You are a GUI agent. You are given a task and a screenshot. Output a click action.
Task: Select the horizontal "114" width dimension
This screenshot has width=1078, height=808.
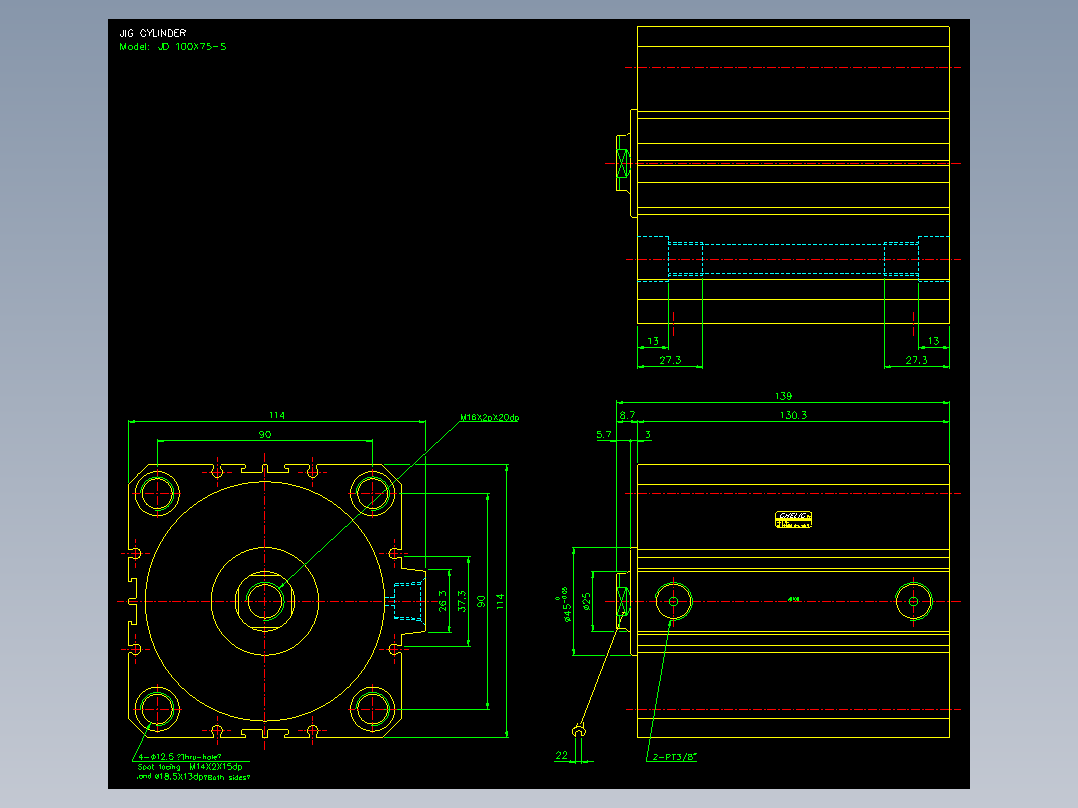pyautogui.click(x=276, y=415)
